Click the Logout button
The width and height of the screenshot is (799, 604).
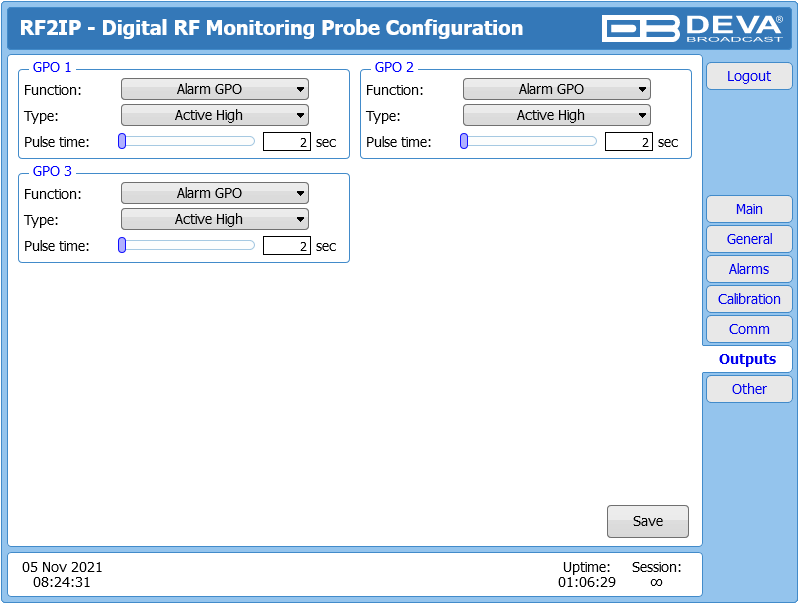(749, 76)
